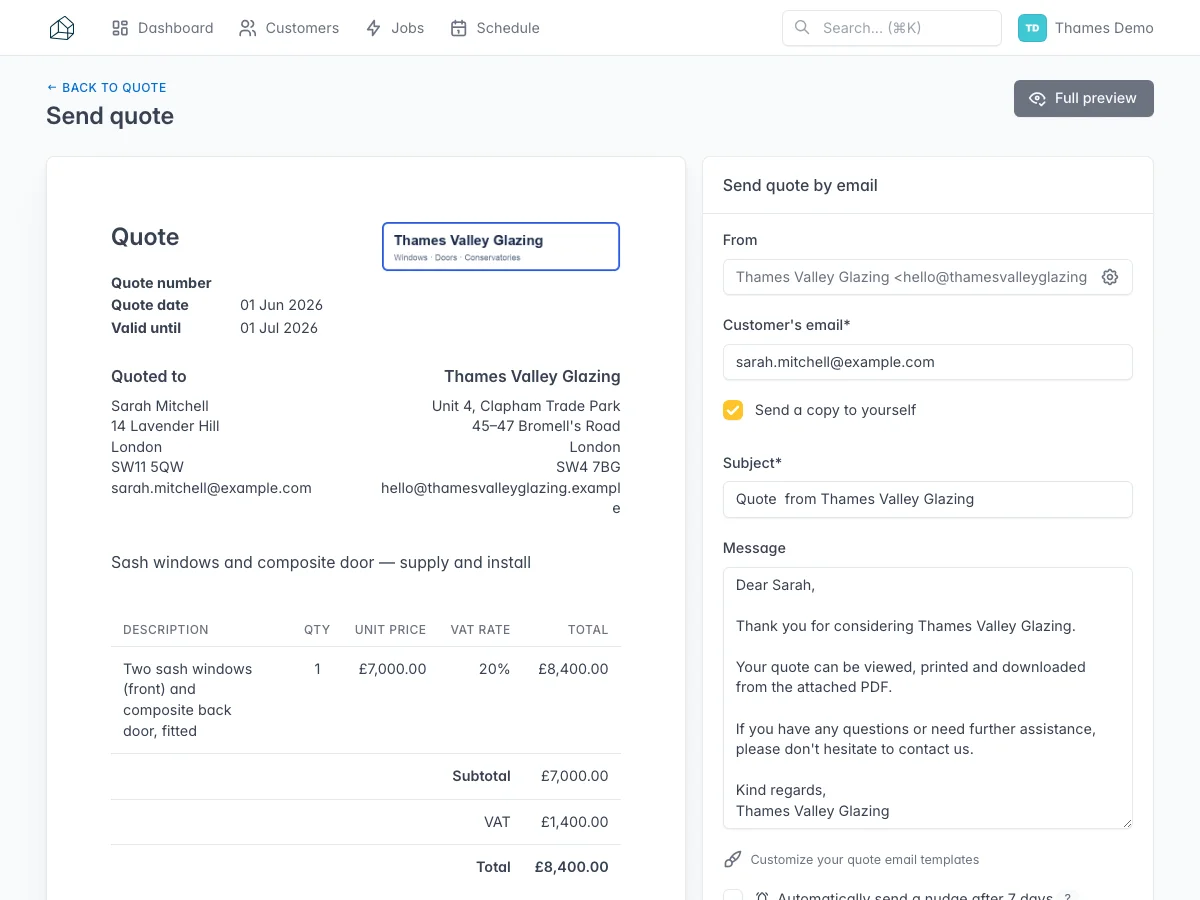Click the Schedule calendar icon
This screenshot has width=1200, height=900.
pos(459,28)
